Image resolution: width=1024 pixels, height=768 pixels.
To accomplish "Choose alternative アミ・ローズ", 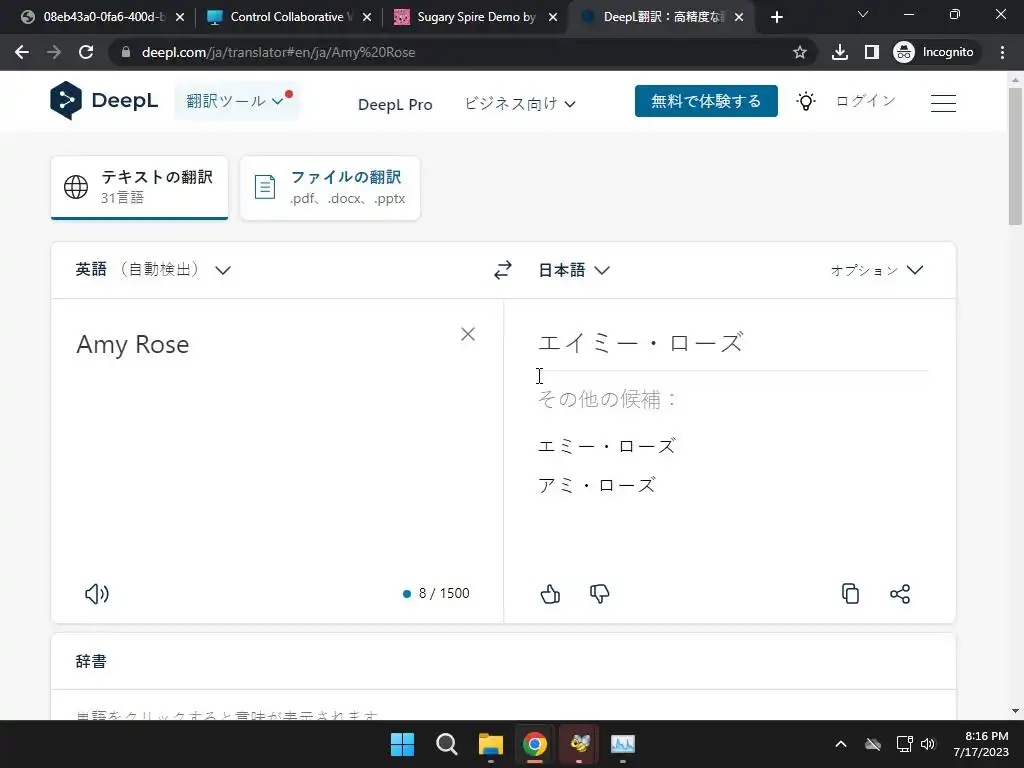I will [596, 485].
